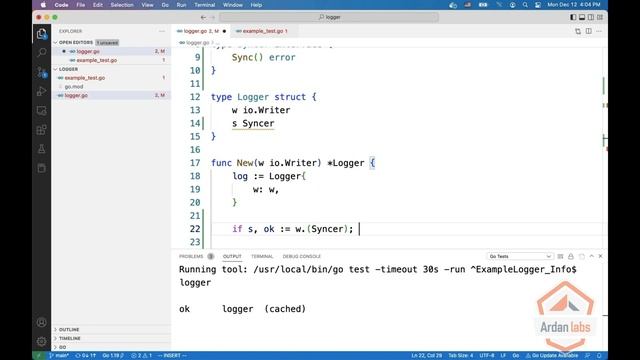Toggle output scroll lock
This screenshot has height=360, width=640.
coord(571,256)
